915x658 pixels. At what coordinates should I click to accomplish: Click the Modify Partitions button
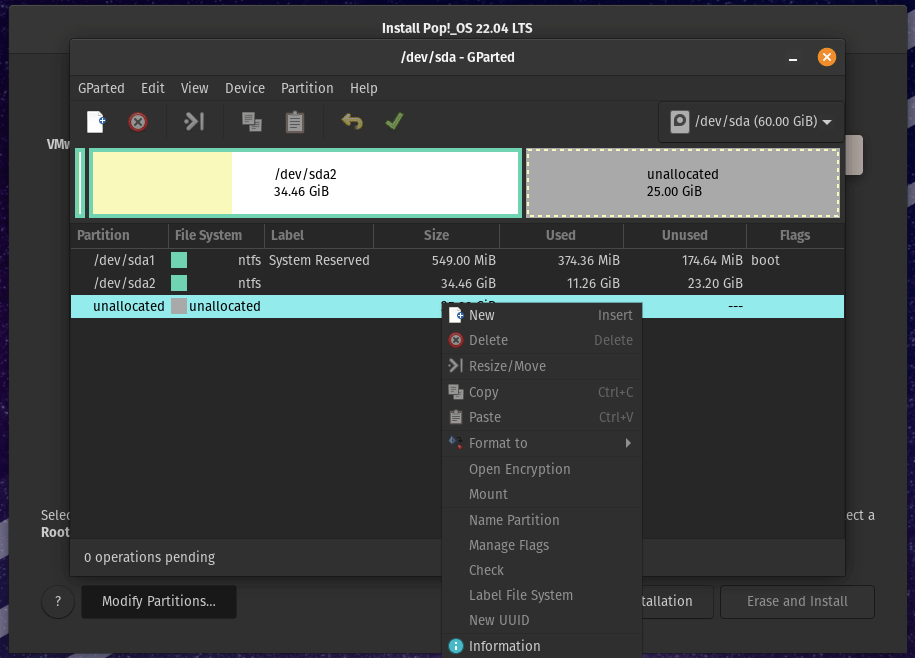tap(158, 602)
